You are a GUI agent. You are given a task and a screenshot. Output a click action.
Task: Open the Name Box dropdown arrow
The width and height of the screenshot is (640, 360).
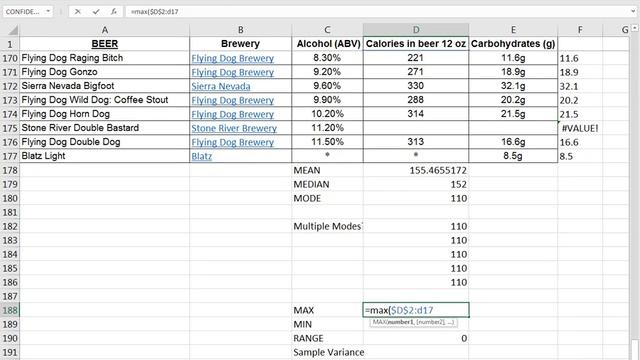point(48,11)
